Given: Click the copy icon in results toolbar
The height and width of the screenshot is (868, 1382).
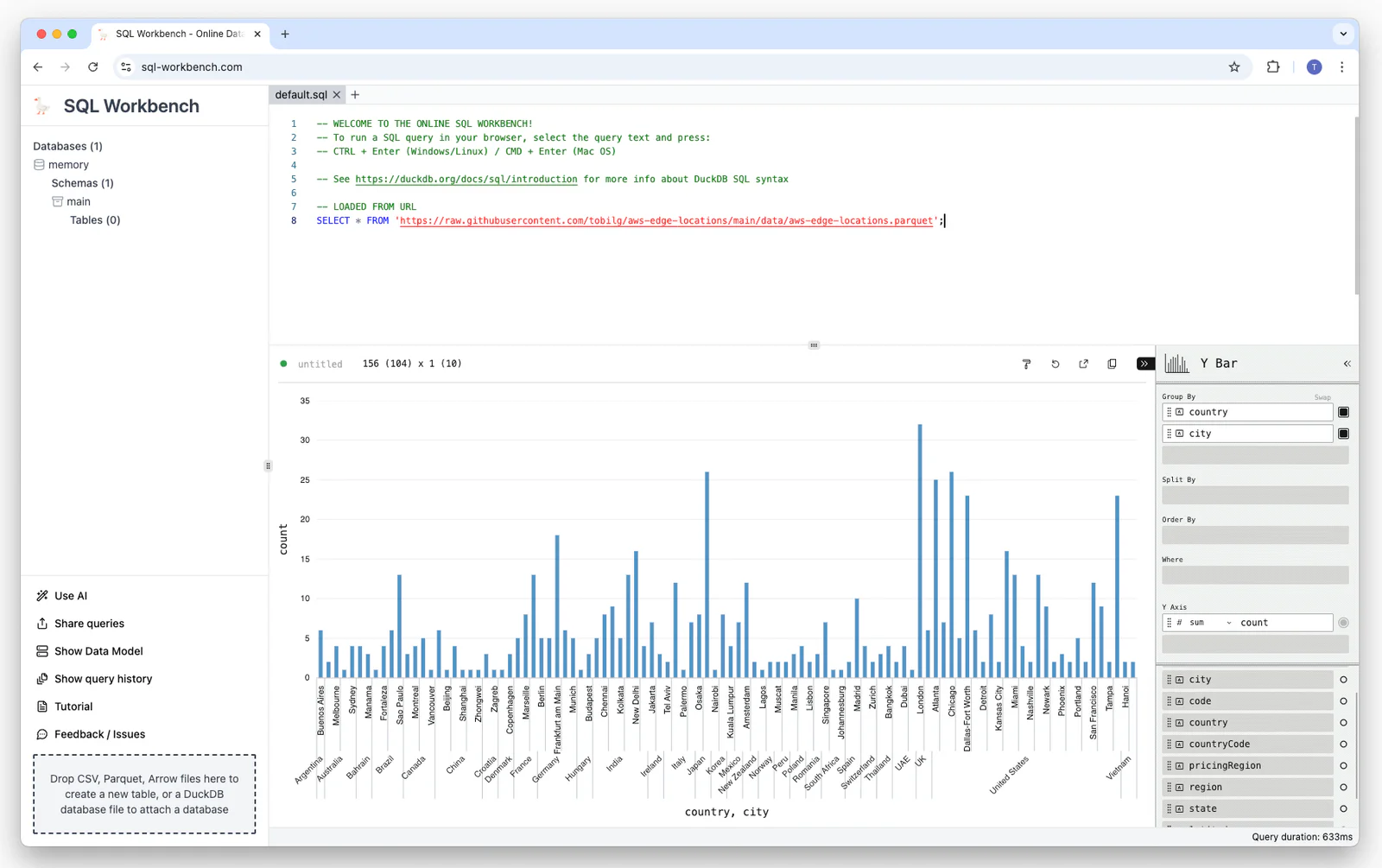Looking at the screenshot, I should click(x=1112, y=364).
